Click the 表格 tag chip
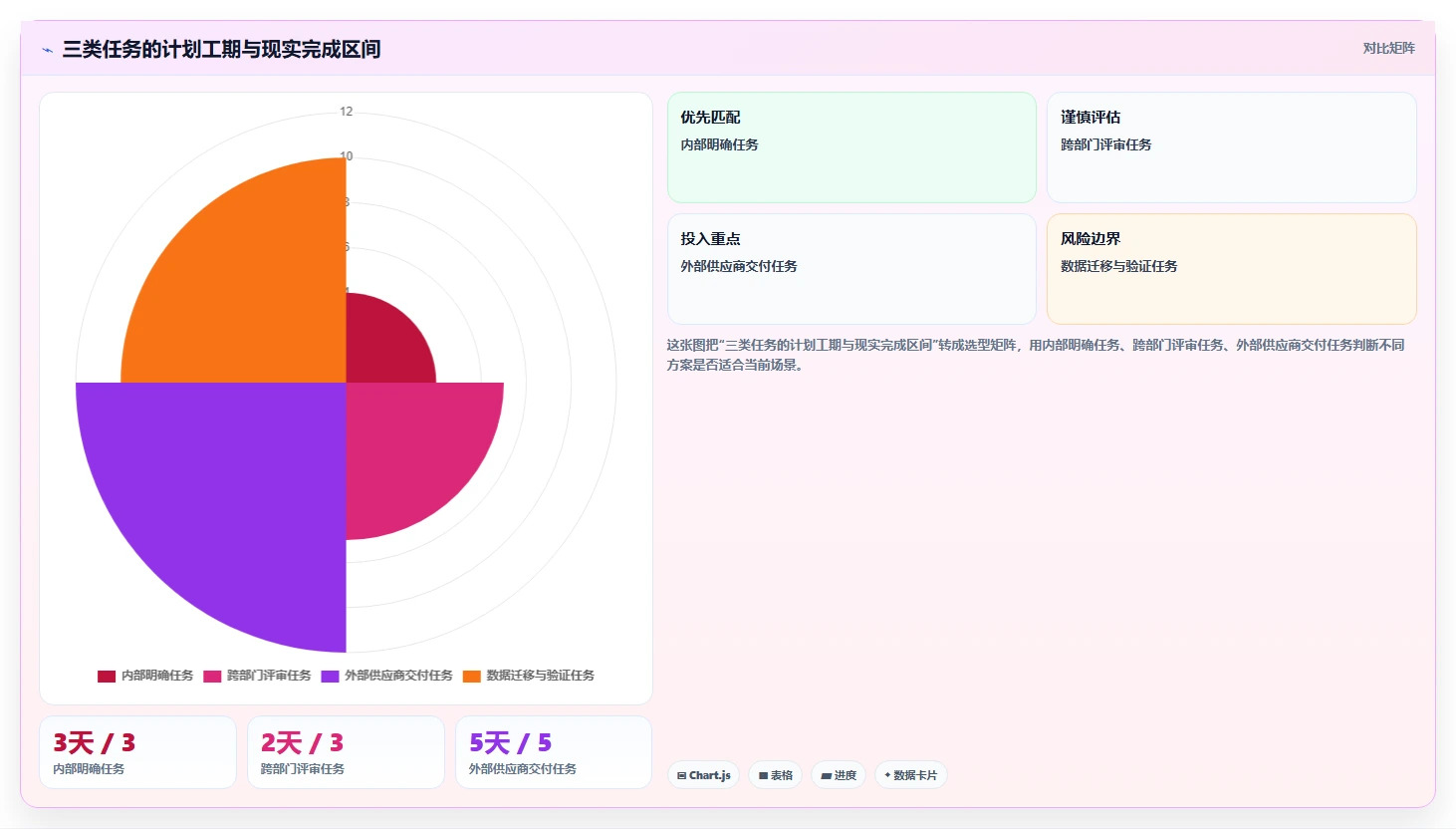1456x829 pixels. point(776,775)
